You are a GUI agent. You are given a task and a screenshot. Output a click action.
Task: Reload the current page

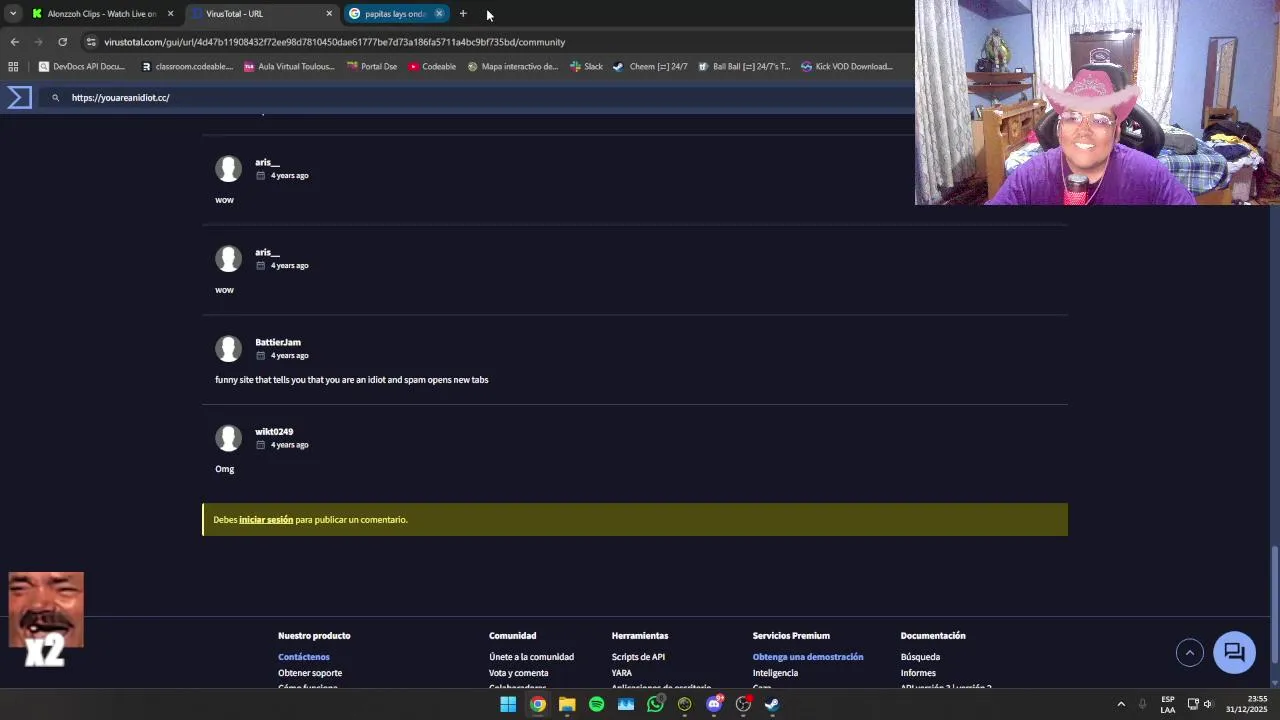tap(62, 42)
